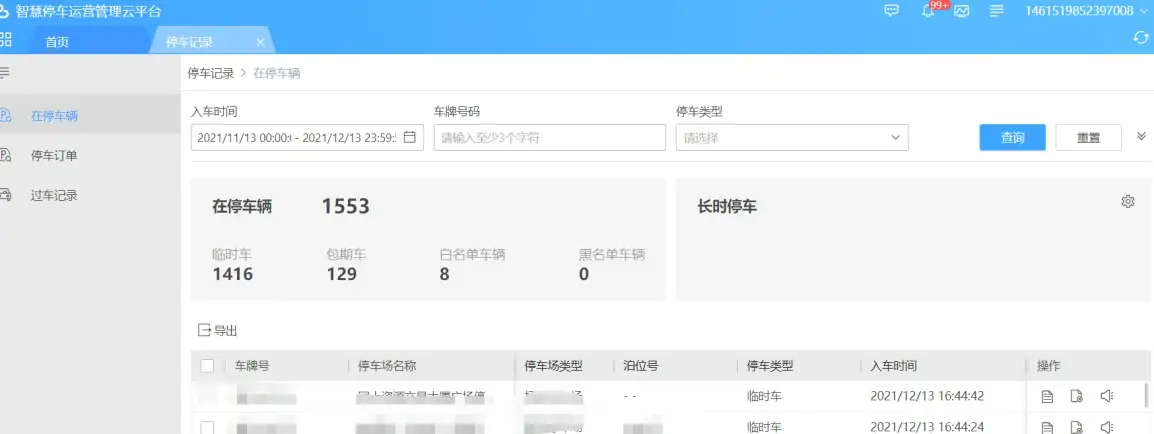Open the chart monitor icon in header
This screenshot has width=1154, height=434.
click(962, 11)
